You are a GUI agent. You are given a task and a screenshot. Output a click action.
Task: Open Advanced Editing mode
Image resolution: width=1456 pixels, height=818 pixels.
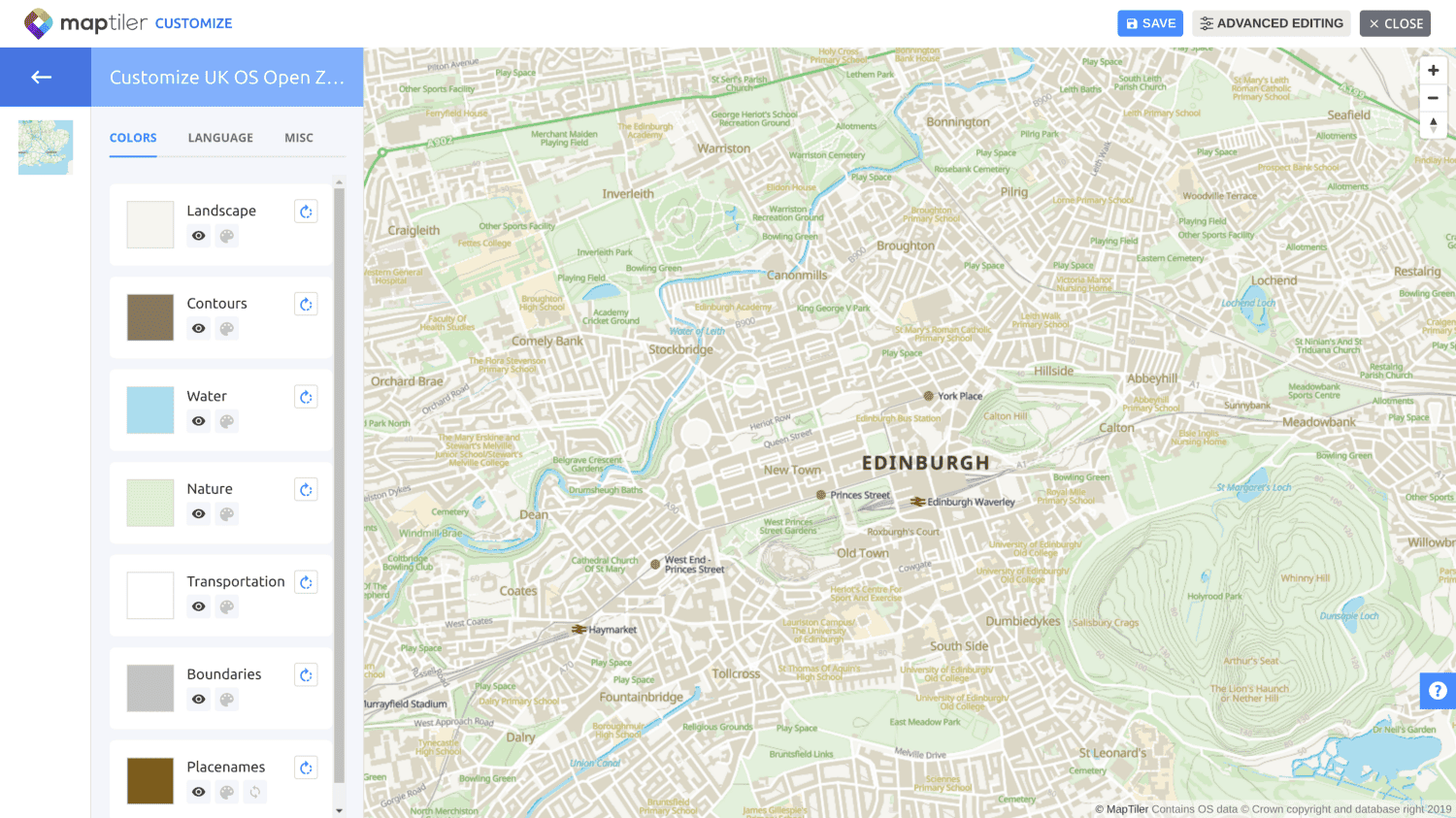pos(1271,23)
